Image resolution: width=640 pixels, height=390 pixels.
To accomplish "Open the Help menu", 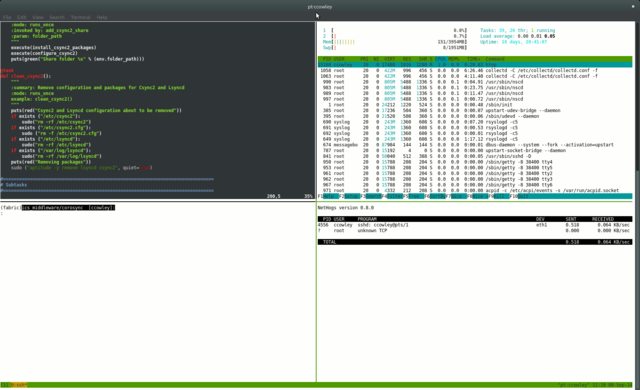I will click(102, 17).
